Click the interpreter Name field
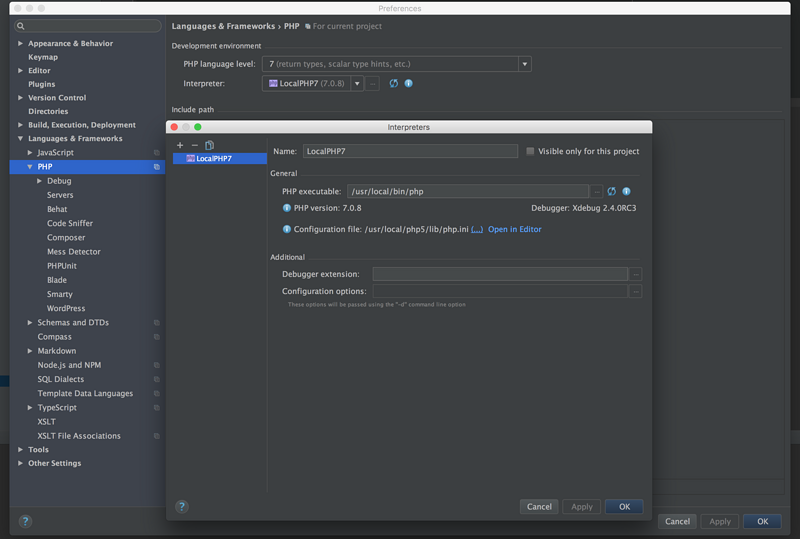This screenshot has width=800, height=539. click(410, 151)
